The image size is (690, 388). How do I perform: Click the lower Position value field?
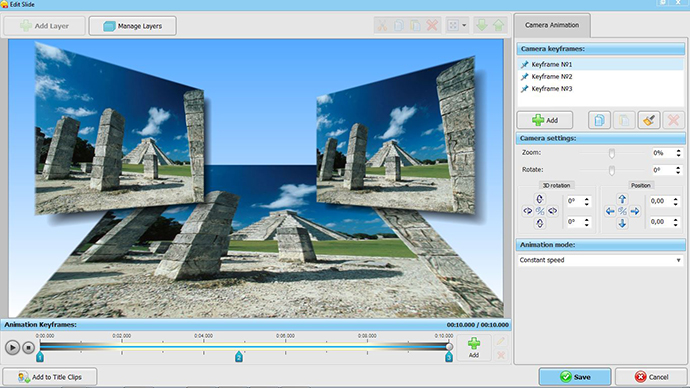click(x=661, y=222)
